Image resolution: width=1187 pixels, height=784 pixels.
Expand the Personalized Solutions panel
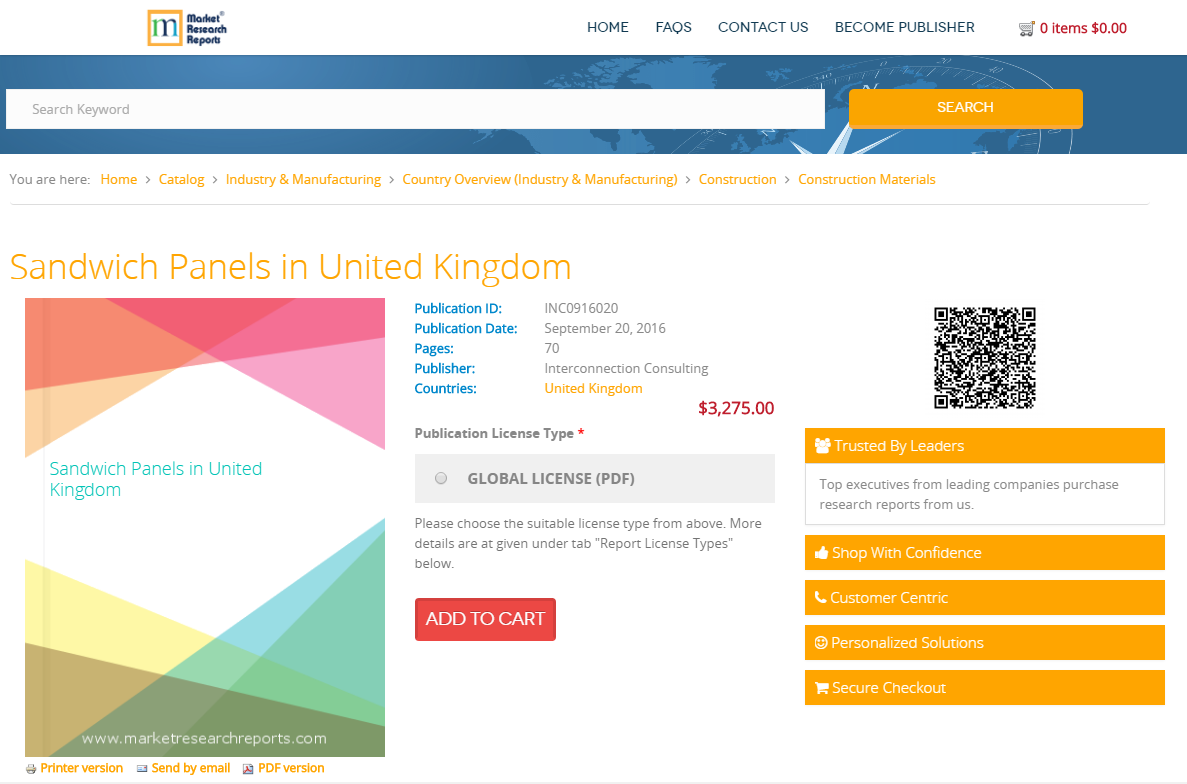click(984, 642)
